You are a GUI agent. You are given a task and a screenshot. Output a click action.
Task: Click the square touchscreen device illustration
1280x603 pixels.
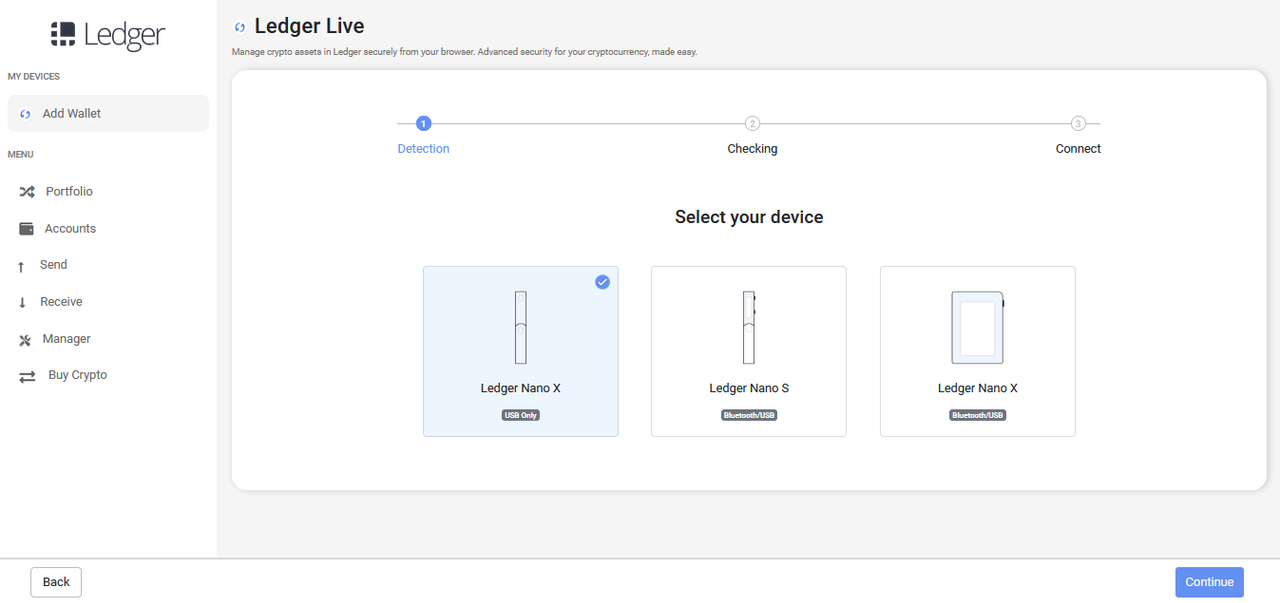[x=977, y=328]
